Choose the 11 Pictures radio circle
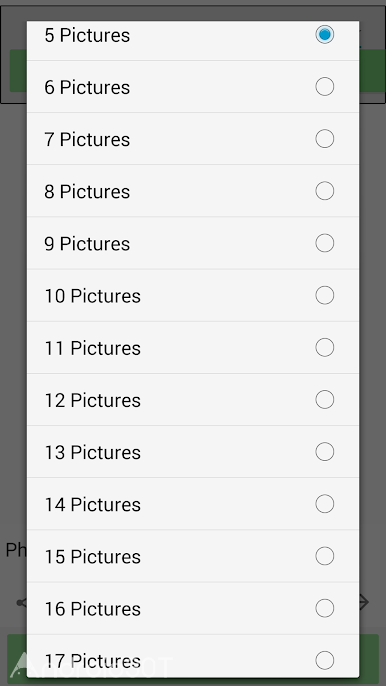 tap(324, 347)
